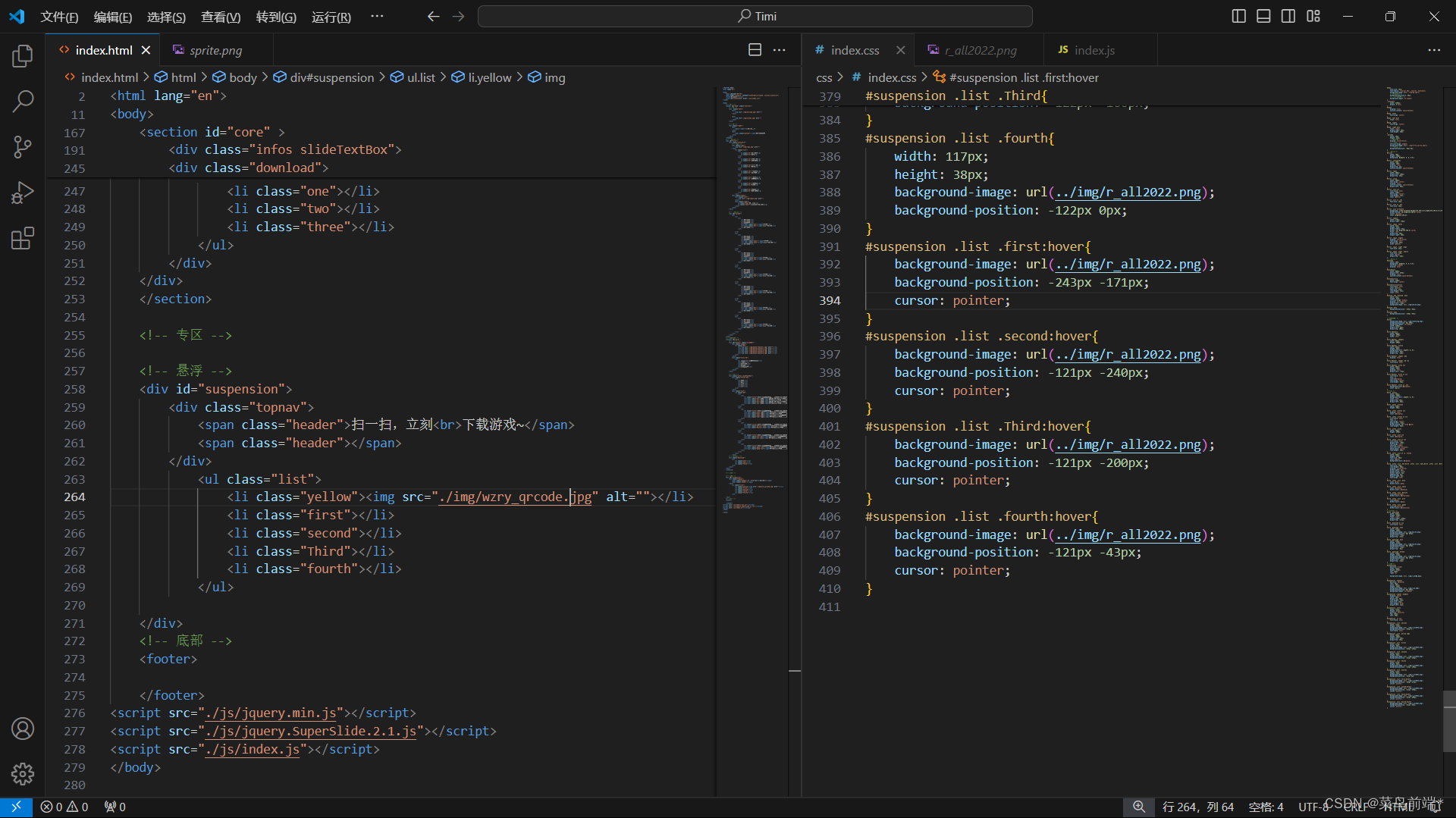Viewport: 1456px width, 818px height.
Task: Follow the ./img/wzry_qrcode.jpg link
Action: [516, 497]
